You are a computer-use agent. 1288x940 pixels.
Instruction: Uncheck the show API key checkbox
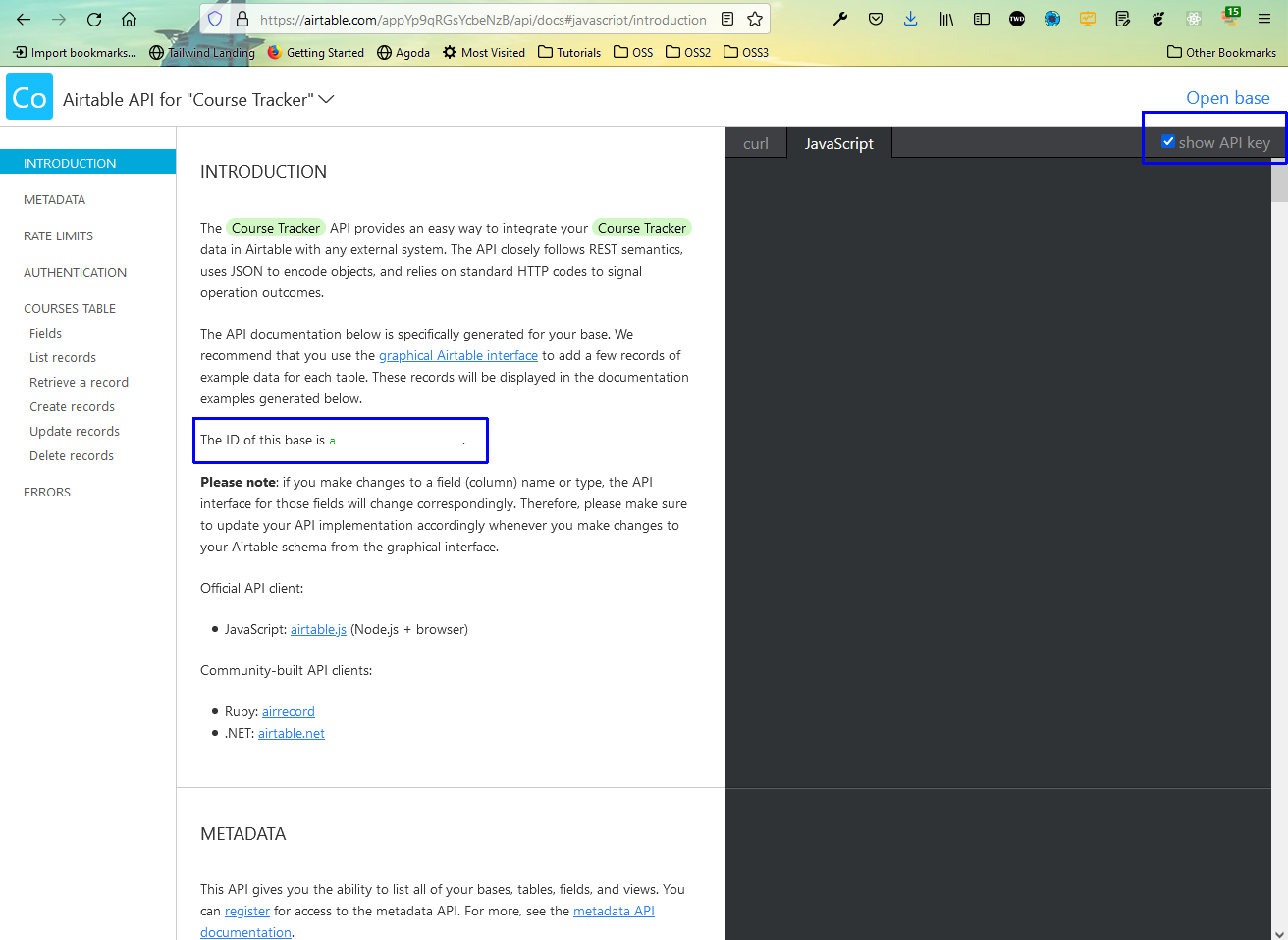[x=1168, y=142]
